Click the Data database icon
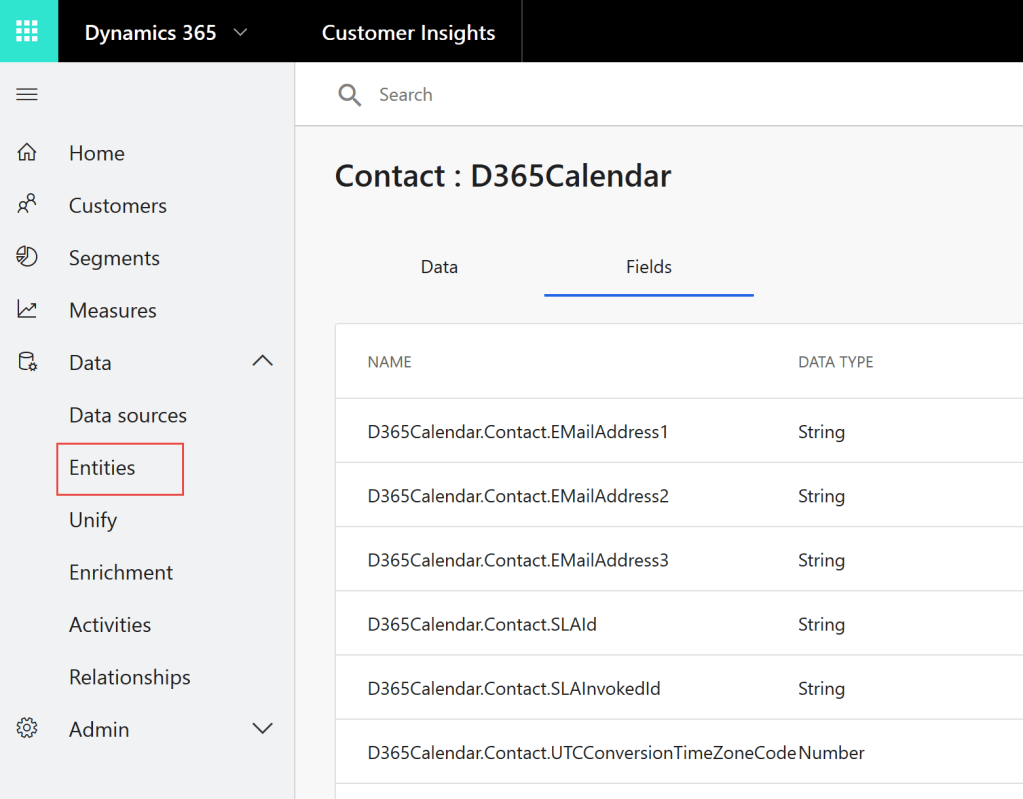 point(27,362)
